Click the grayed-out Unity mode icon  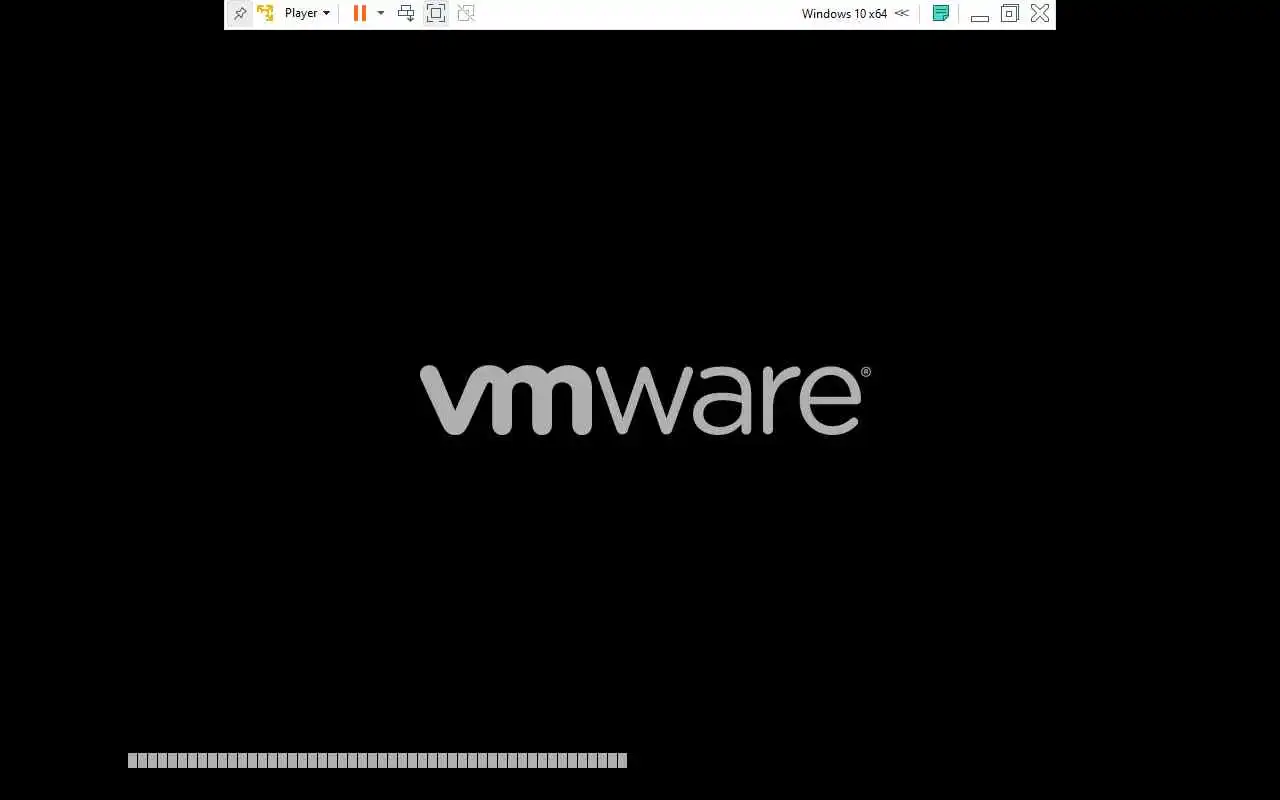tap(466, 13)
